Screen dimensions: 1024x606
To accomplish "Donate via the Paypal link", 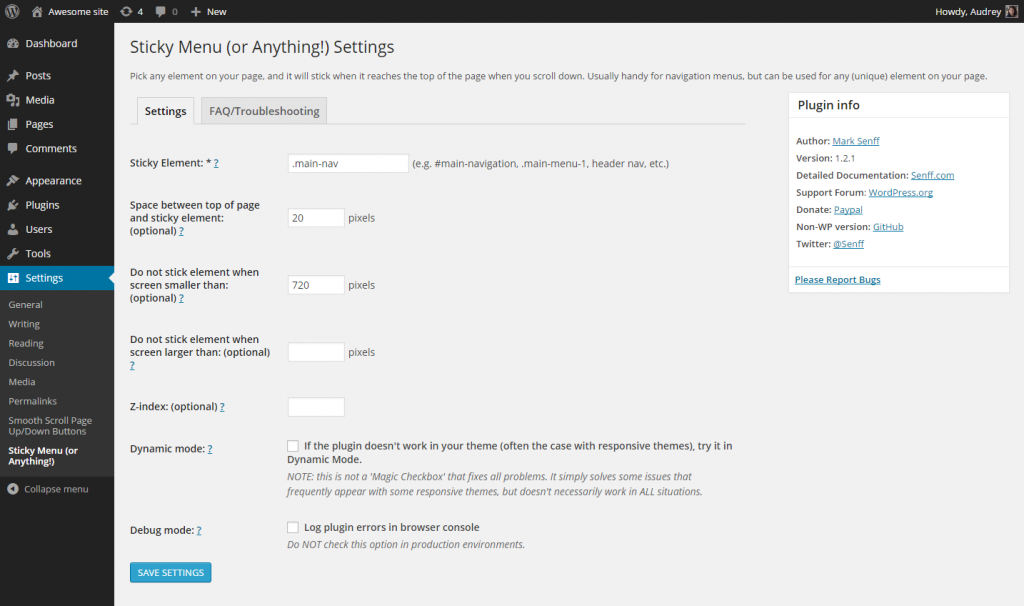I will [848, 209].
